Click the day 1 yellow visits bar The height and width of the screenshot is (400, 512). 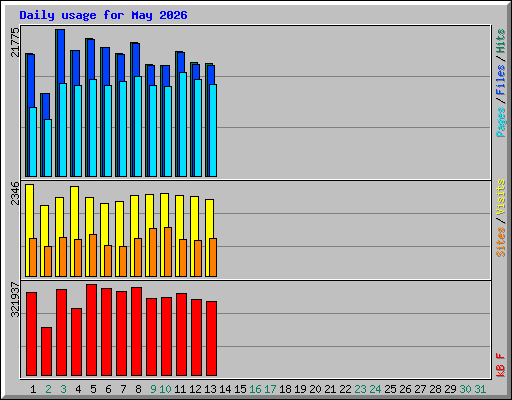(x=29, y=211)
